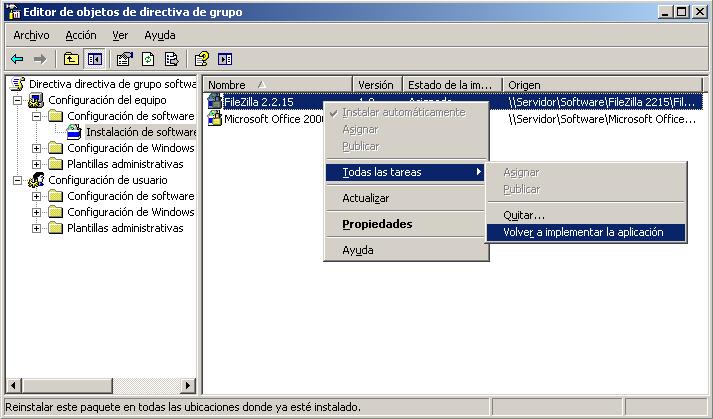Click the Back arrow toolbar icon
Viewport: 713px width, 419px height.
click(17, 59)
